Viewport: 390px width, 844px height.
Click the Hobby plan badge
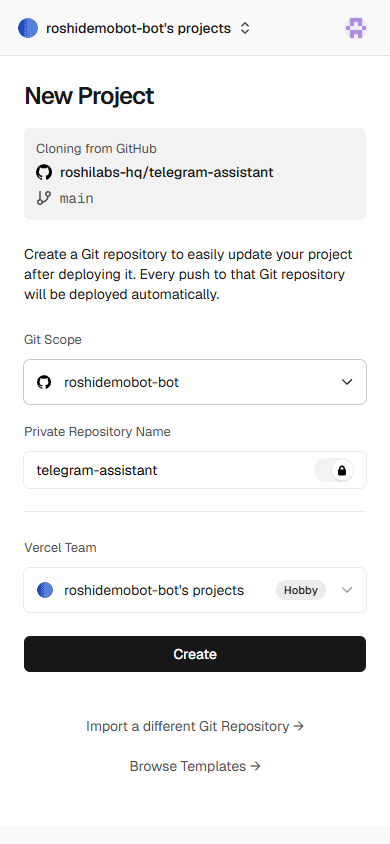tap(301, 590)
